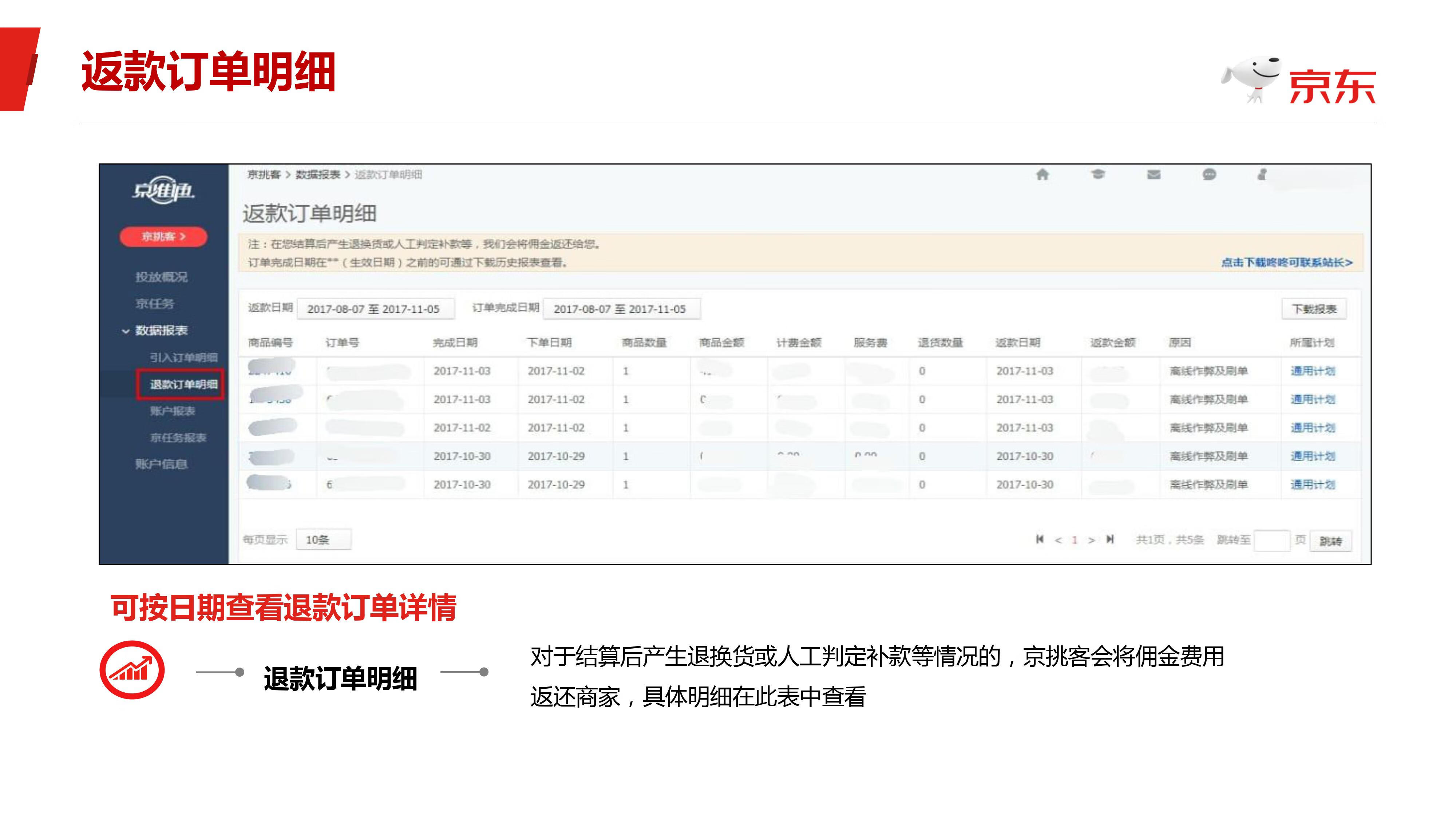
Task: Click the graduation cap help icon
Action: [1098, 174]
